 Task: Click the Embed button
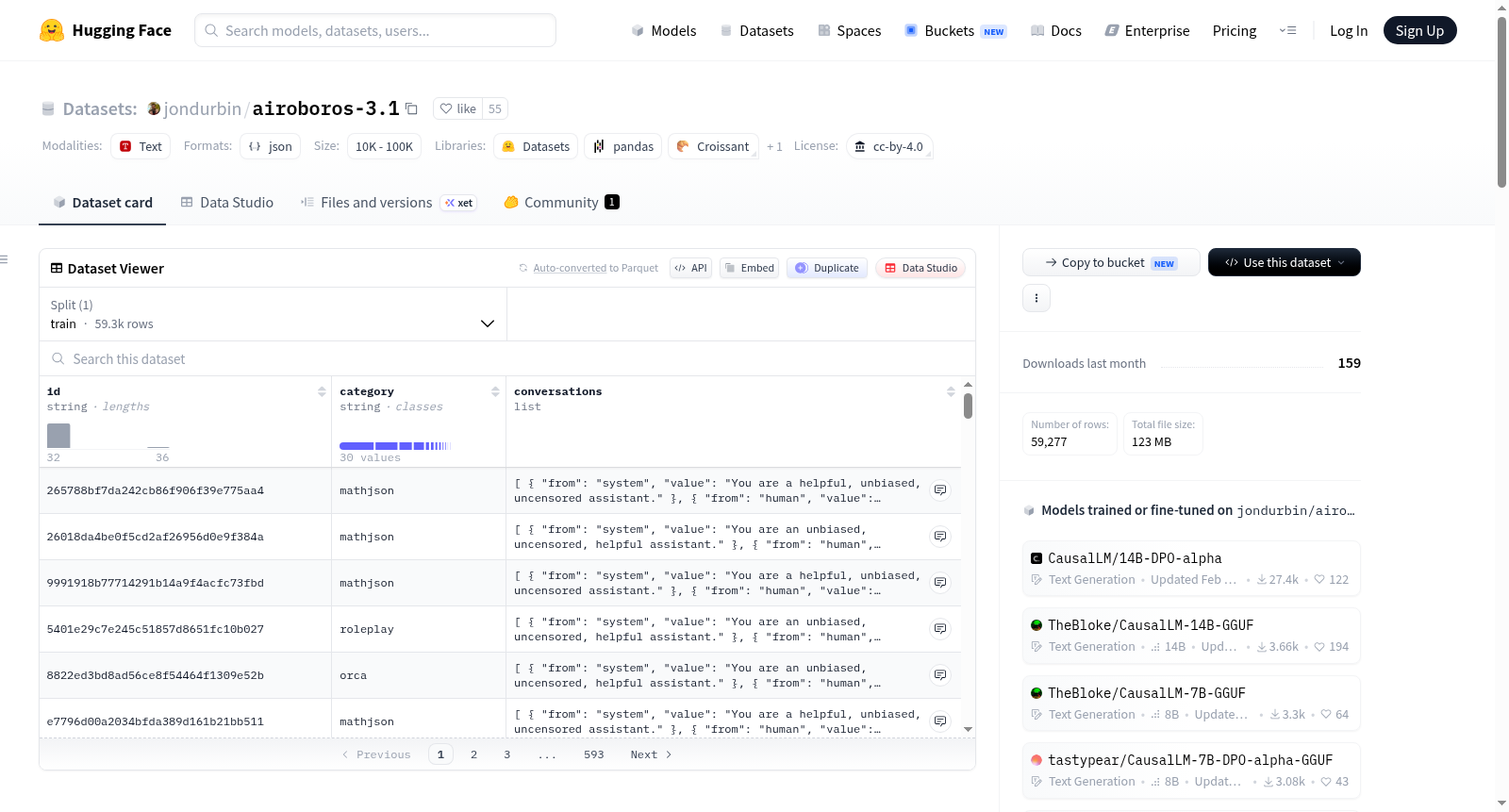[749, 268]
